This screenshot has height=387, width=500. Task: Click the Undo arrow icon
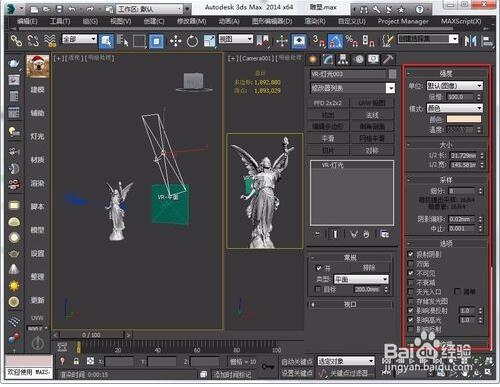(72, 9)
